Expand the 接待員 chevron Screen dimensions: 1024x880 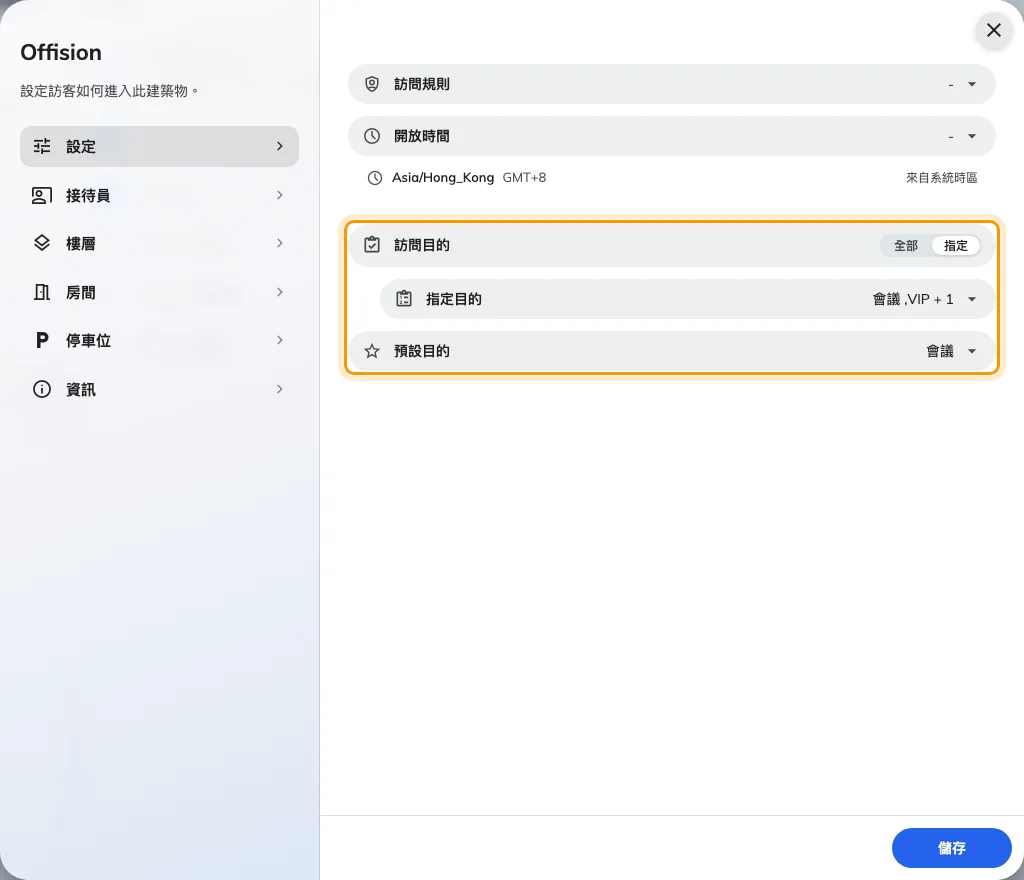pos(280,195)
